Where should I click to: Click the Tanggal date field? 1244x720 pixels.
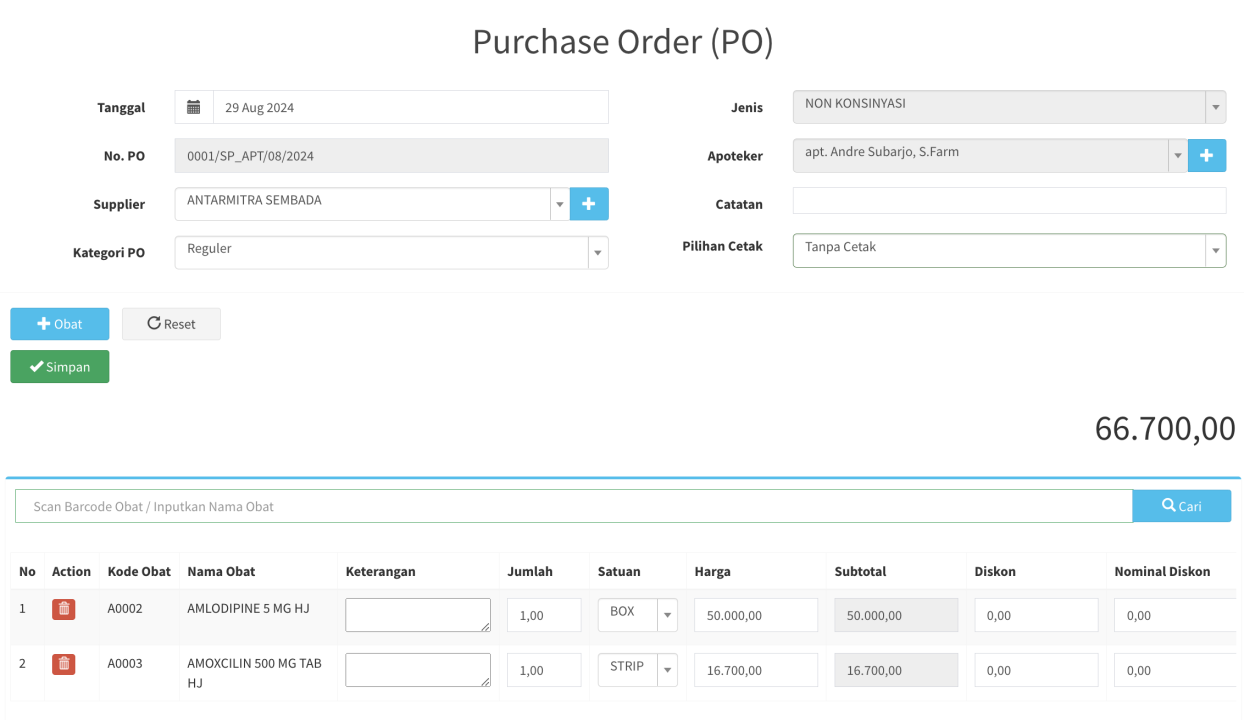[x=410, y=107]
